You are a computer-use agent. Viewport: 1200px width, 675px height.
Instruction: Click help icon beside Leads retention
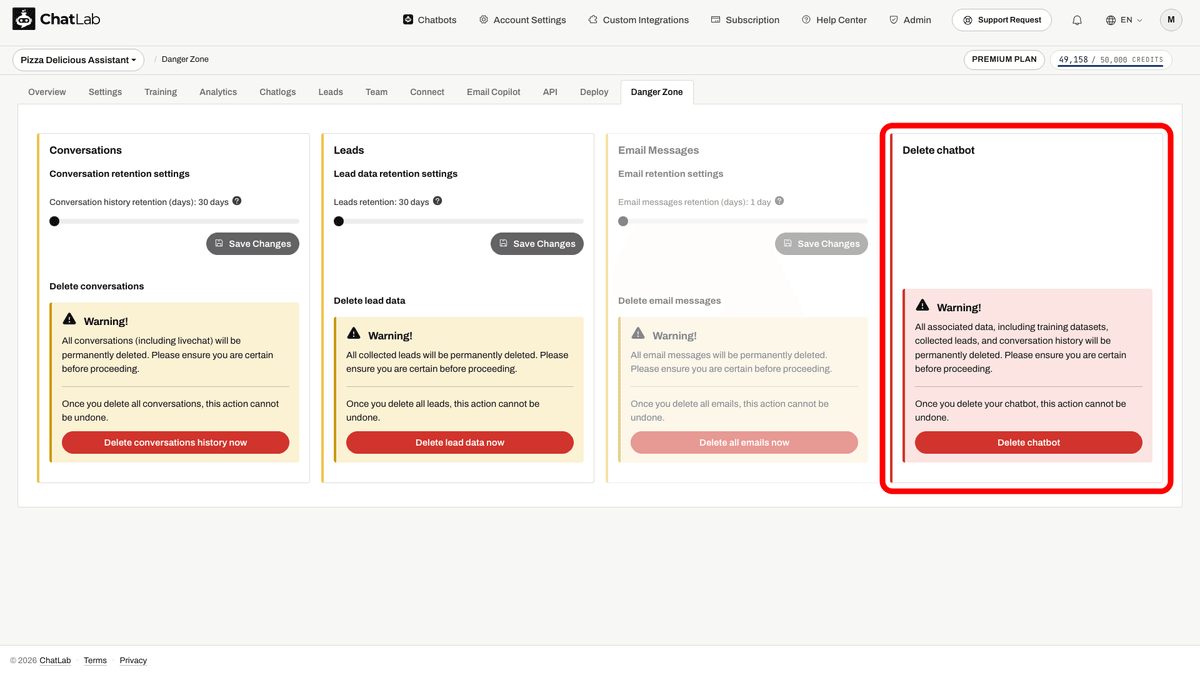tap(437, 201)
